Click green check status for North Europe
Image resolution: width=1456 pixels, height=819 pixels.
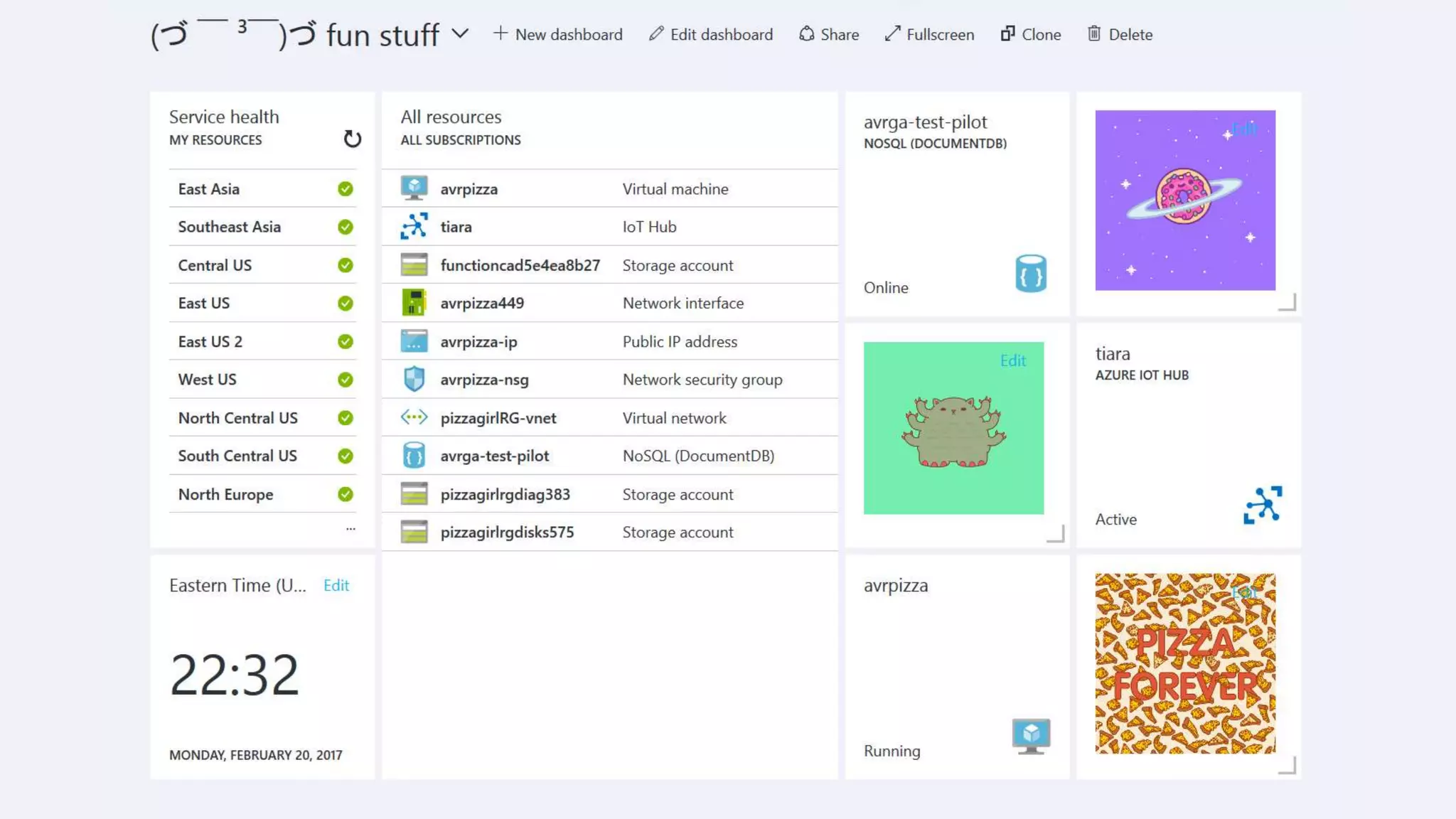click(346, 494)
